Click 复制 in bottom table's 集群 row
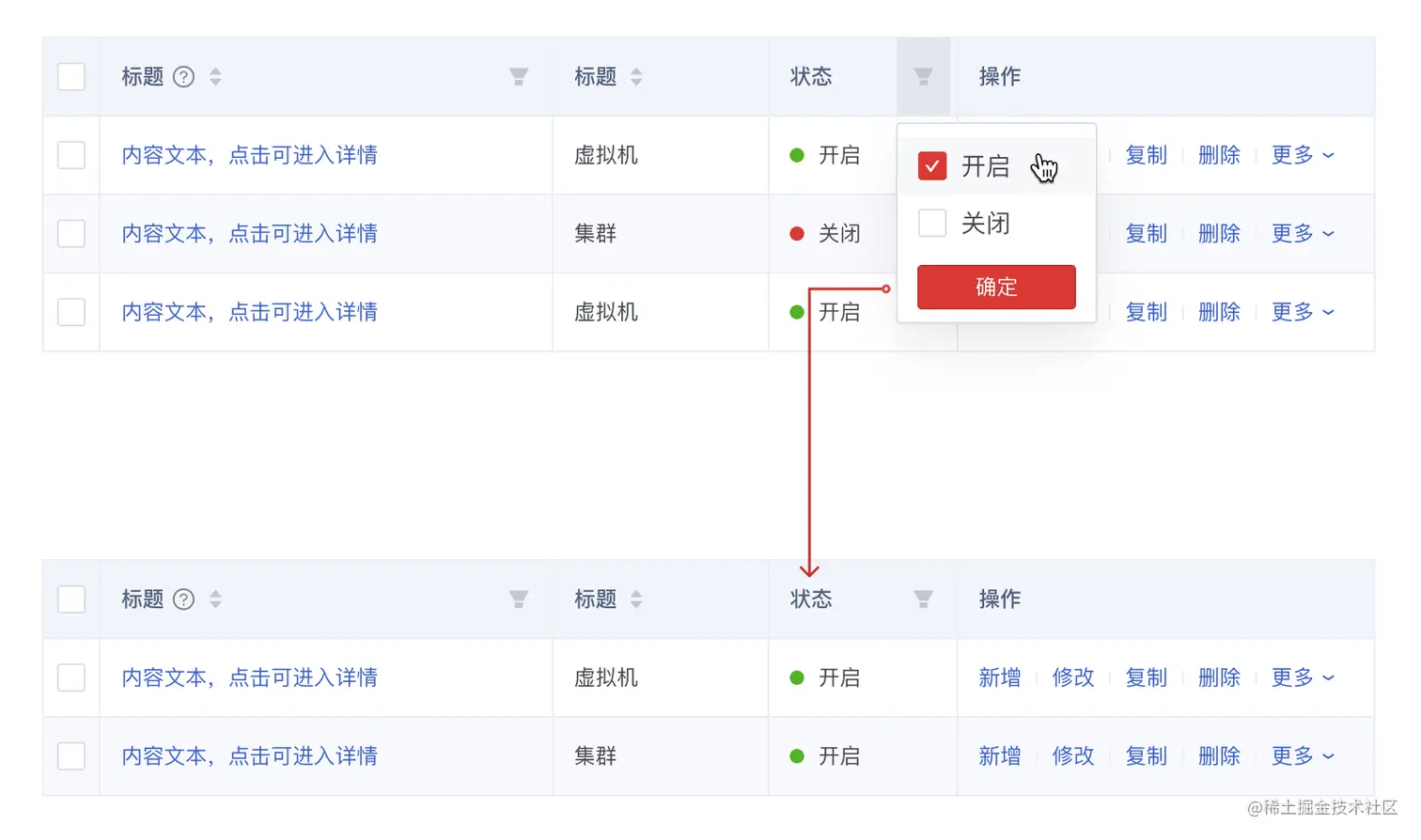1421x840 pixels. [1147, 756]
